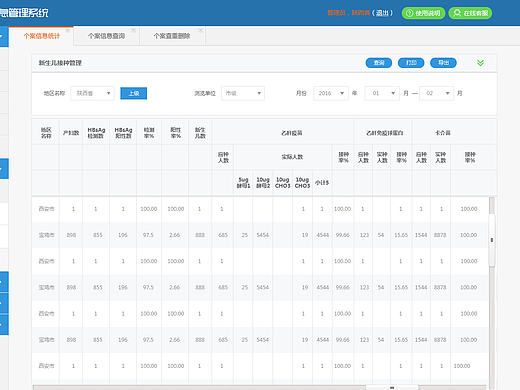The width and height of the screenshot is (520, 390).
Task: Open the 地区名称 region dropdown
Action: coord(92,93)
